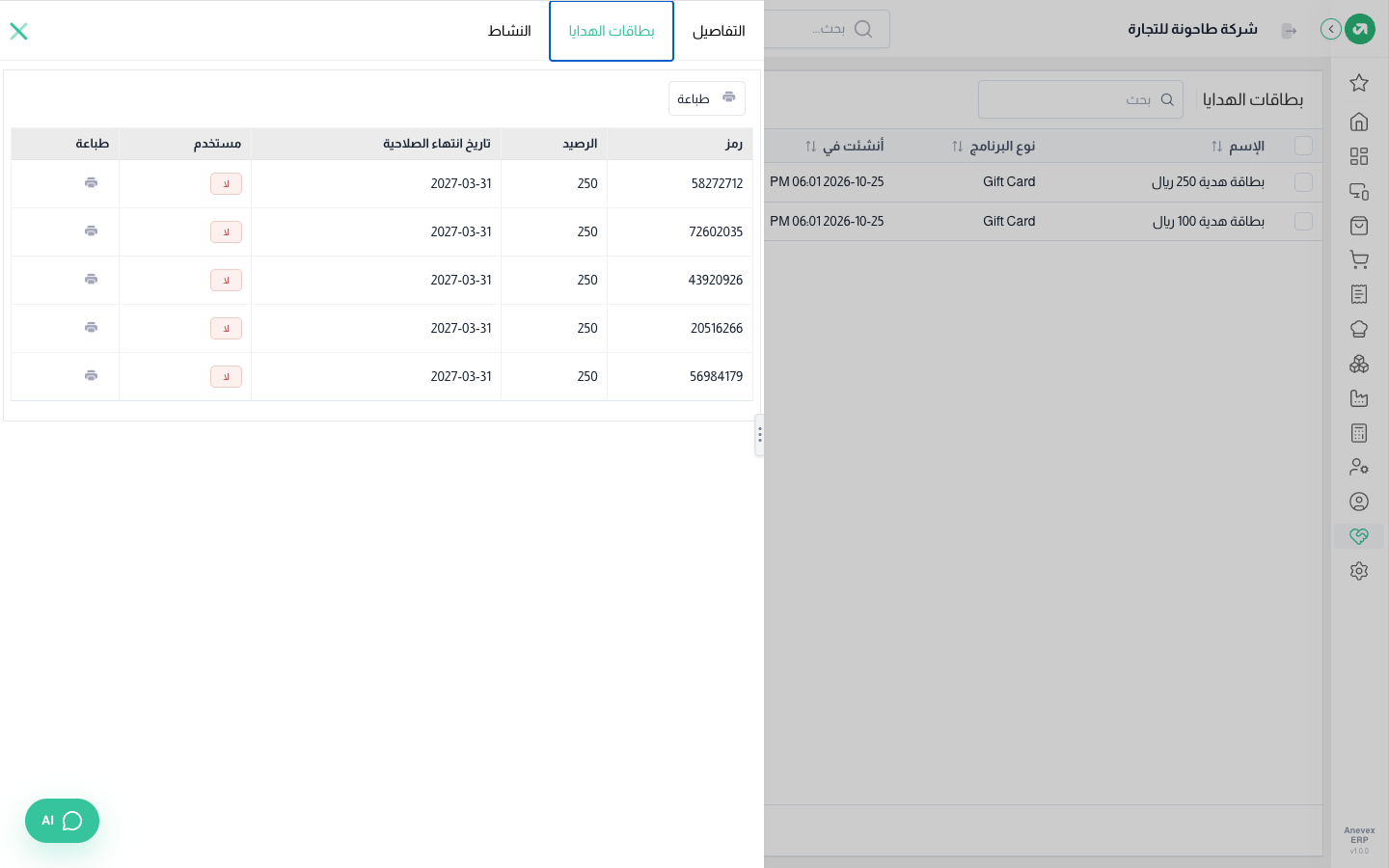Click the طباعة print button above table
The width and height of the screenshot is (1389, 868).
tap(707, 98)
